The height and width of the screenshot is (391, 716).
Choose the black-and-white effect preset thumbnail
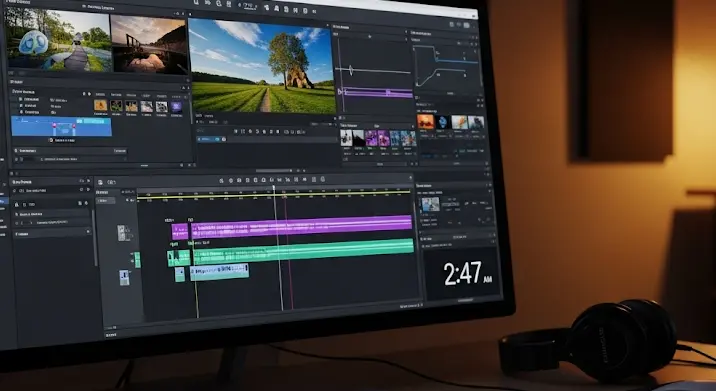coord(346,137)
